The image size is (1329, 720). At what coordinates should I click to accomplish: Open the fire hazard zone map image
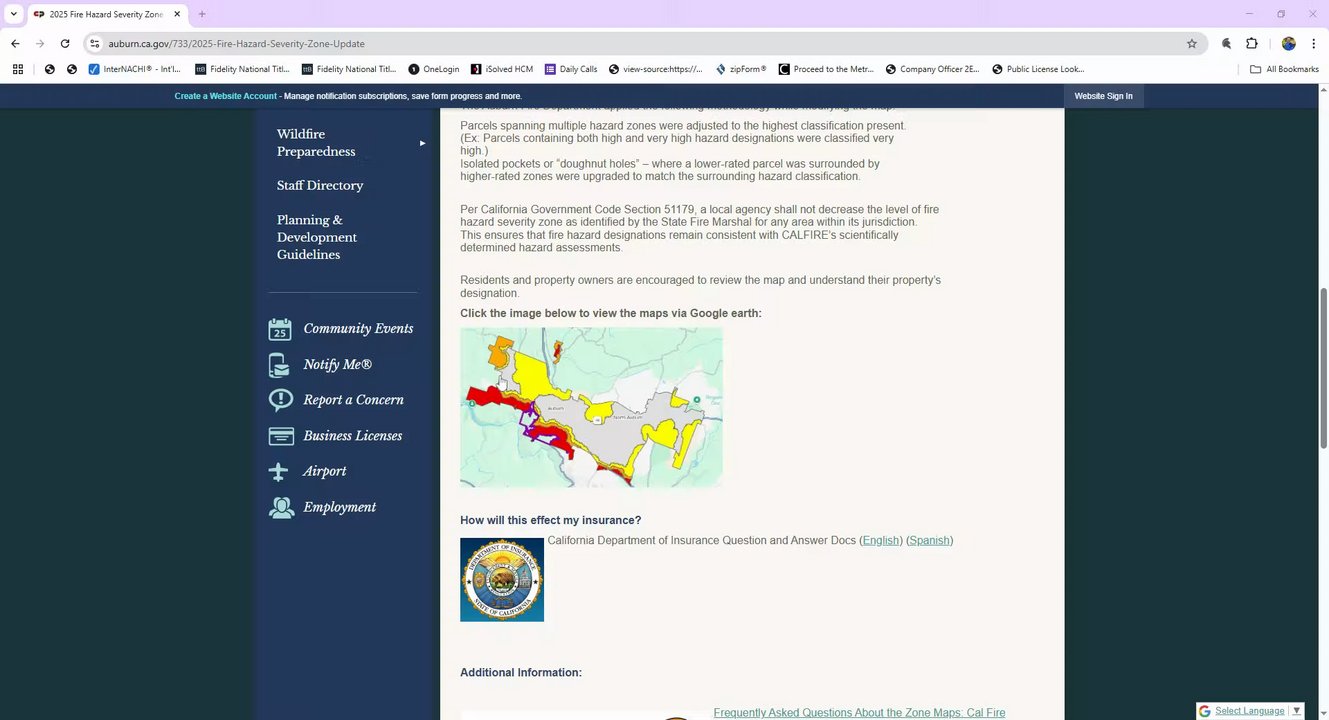pyautogui.click(x=591, y=407)
